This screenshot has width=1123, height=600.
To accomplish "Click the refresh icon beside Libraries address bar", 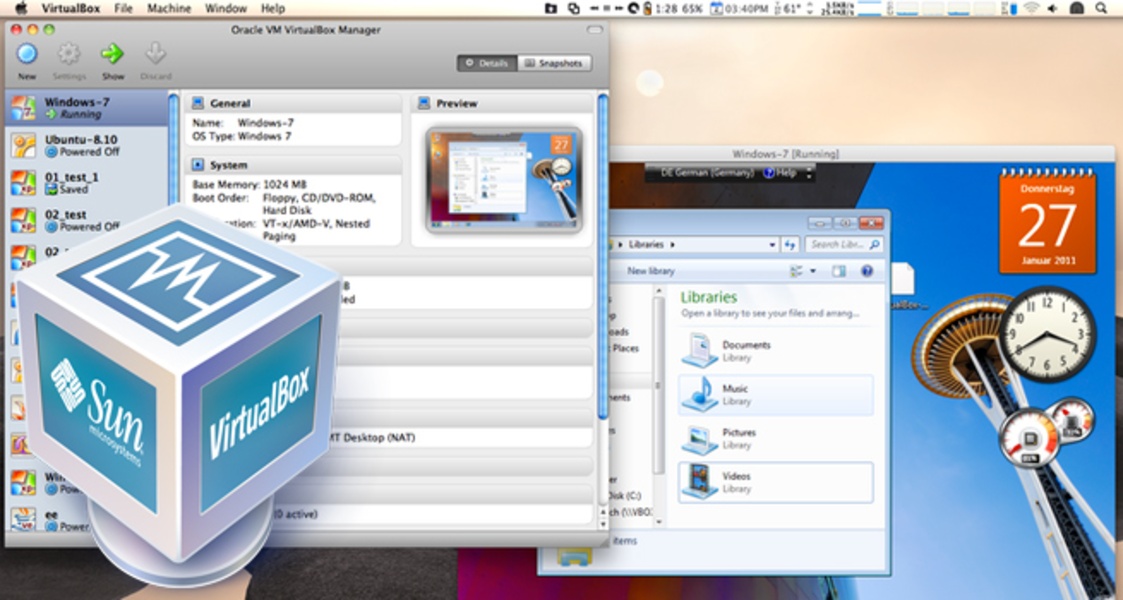I will pos(790,244).
